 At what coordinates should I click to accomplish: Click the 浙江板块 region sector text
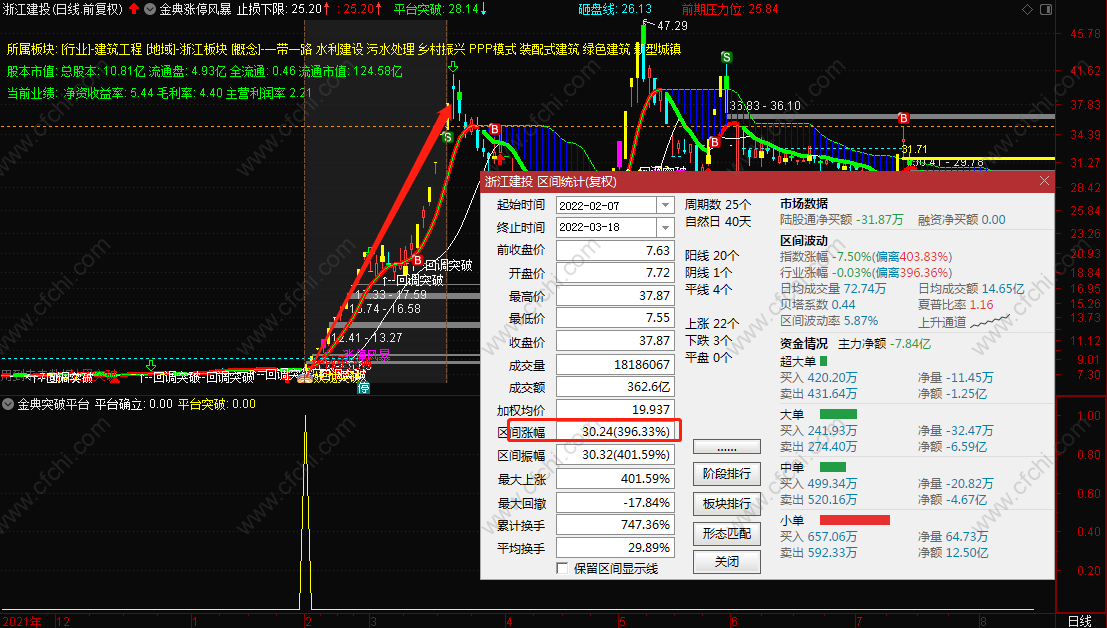203,49
